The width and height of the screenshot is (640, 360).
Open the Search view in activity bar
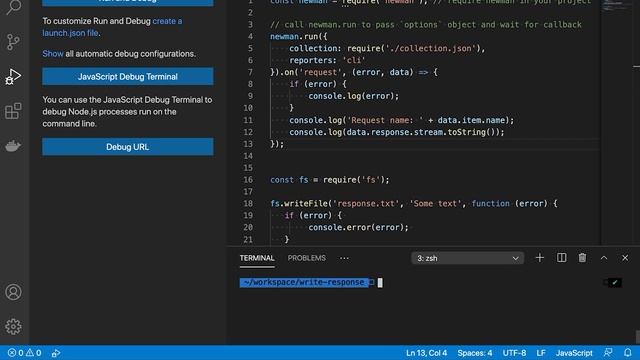(x=13, y=7)
